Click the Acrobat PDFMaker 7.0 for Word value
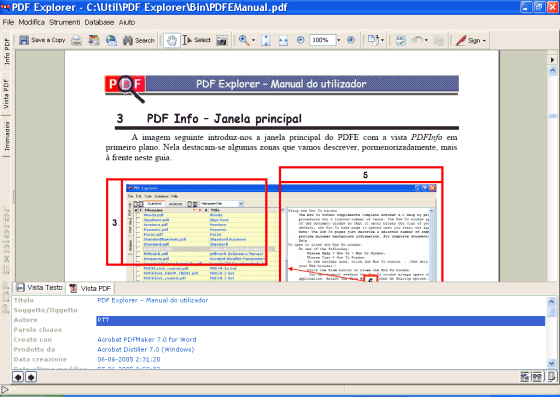 [x=147, y=340]
